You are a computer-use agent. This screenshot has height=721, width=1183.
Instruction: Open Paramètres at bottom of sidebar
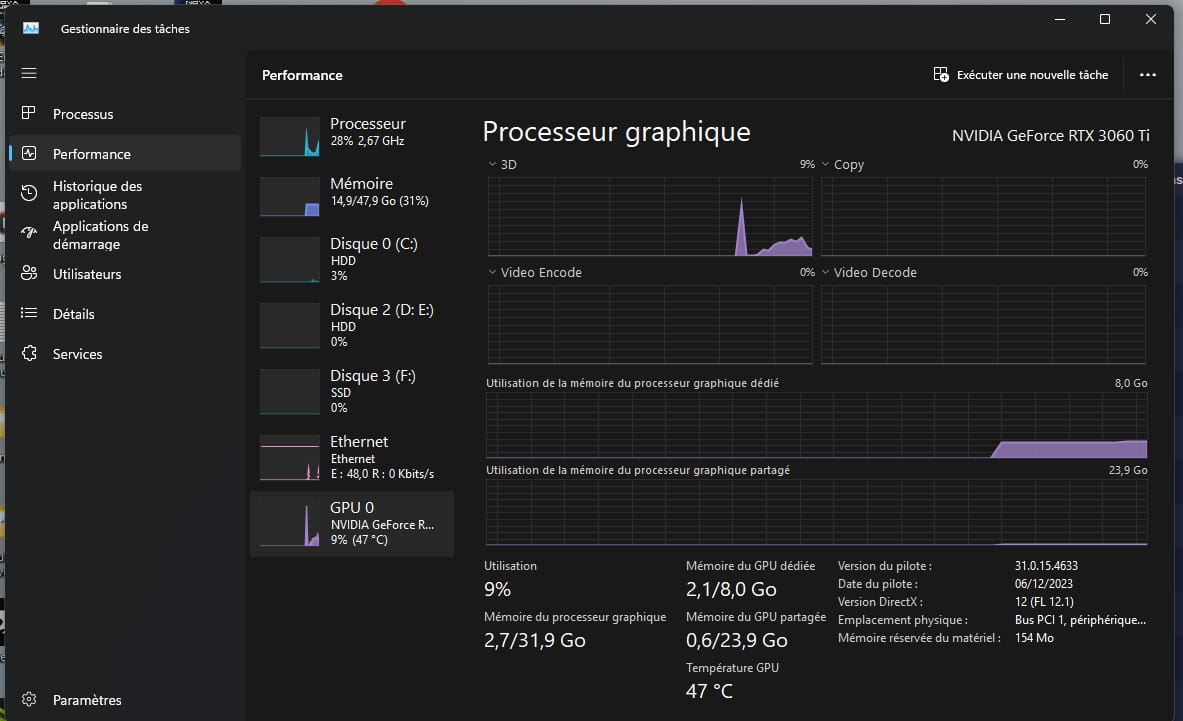coord(87,700)
